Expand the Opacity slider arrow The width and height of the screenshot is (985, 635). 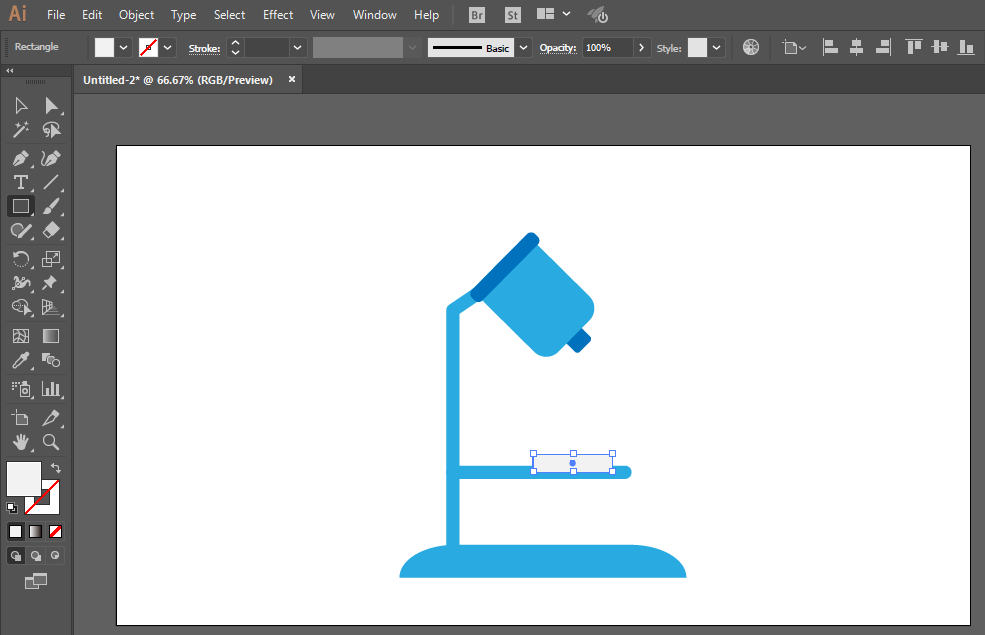click(641, 48)
